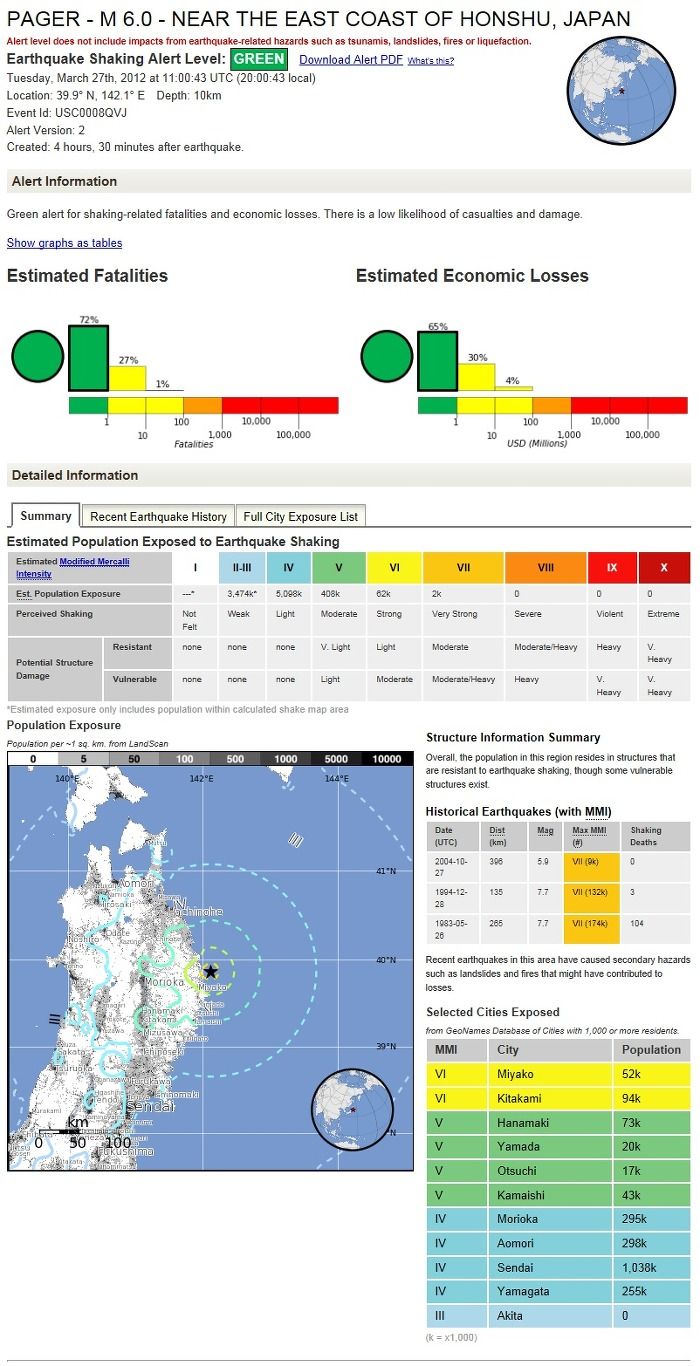Open the Download Alert PDF link
This screenshot has height=1366, width=700.
tap(351, 60)
